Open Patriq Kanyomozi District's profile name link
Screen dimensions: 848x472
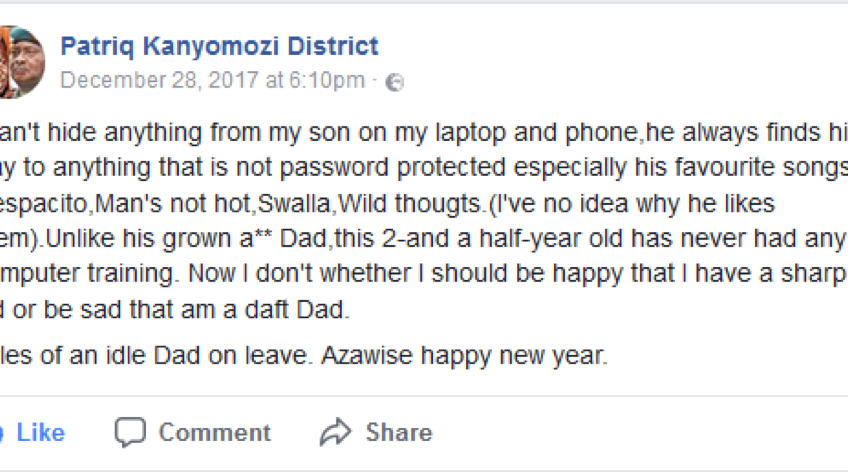click(219, 46)
